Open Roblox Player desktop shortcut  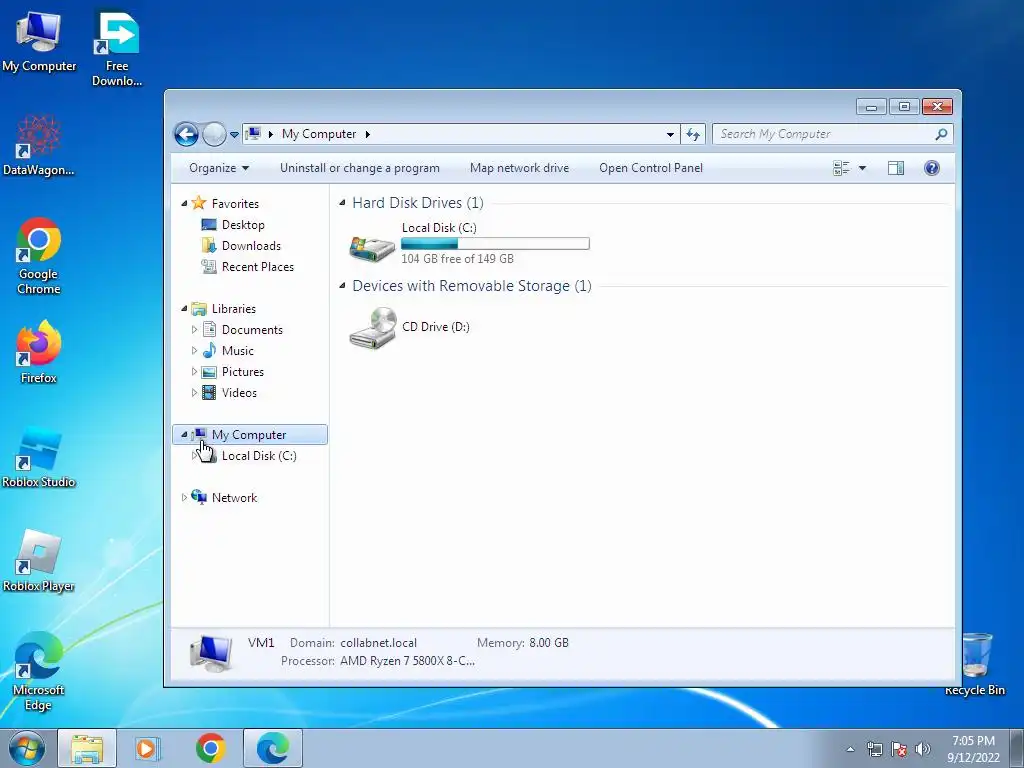[39, 561]
